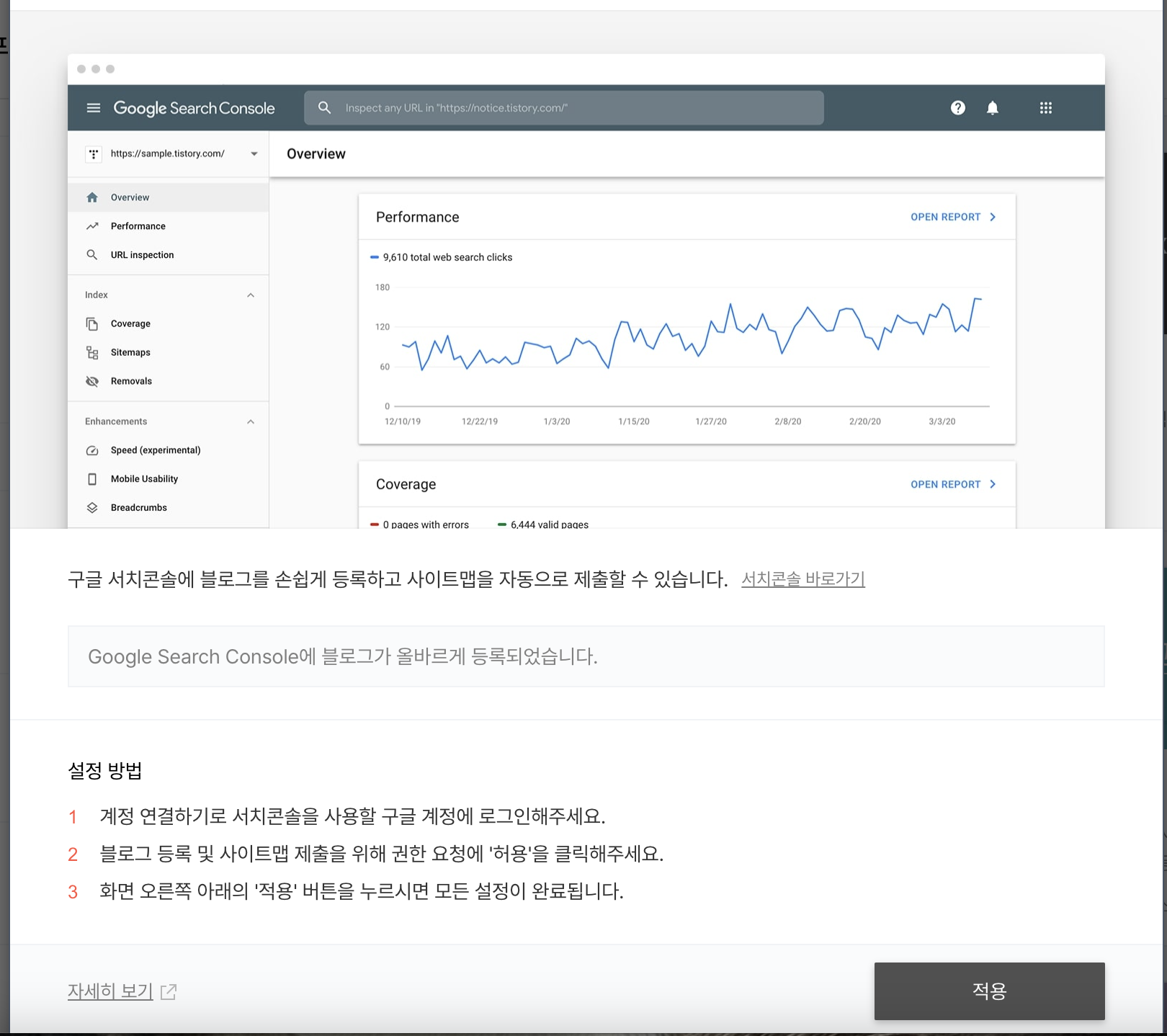Click the Overview home icon
Image resolution: width=1167 pixels, height=1036 pixels.
pos(92,197)
